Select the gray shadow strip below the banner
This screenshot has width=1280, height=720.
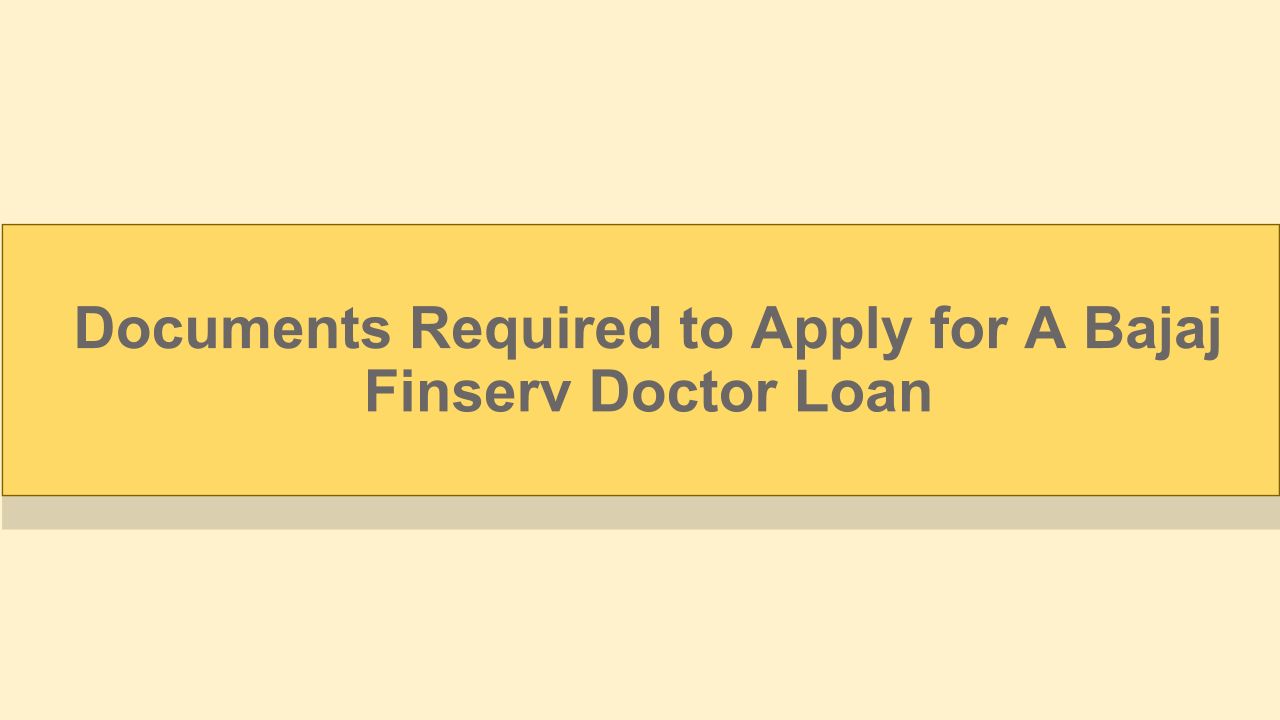pos(640,513)
